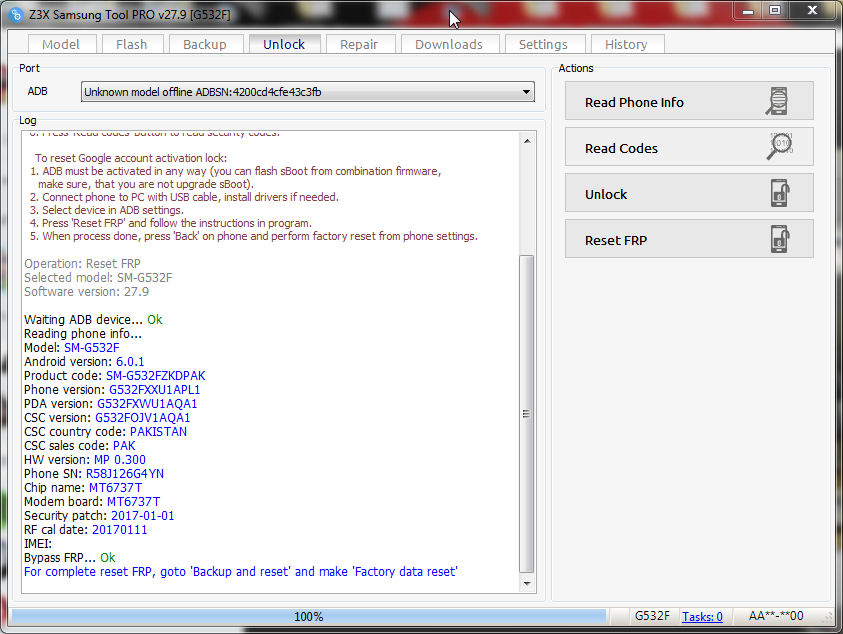
Task: Click the Software version: 27.9 line
Action: pos(87,292)
